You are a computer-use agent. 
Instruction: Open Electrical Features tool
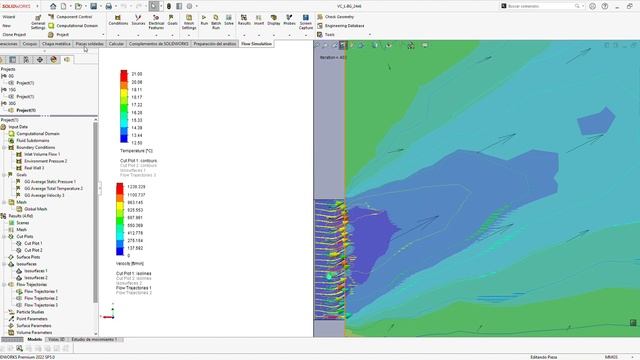coord(156,22)
